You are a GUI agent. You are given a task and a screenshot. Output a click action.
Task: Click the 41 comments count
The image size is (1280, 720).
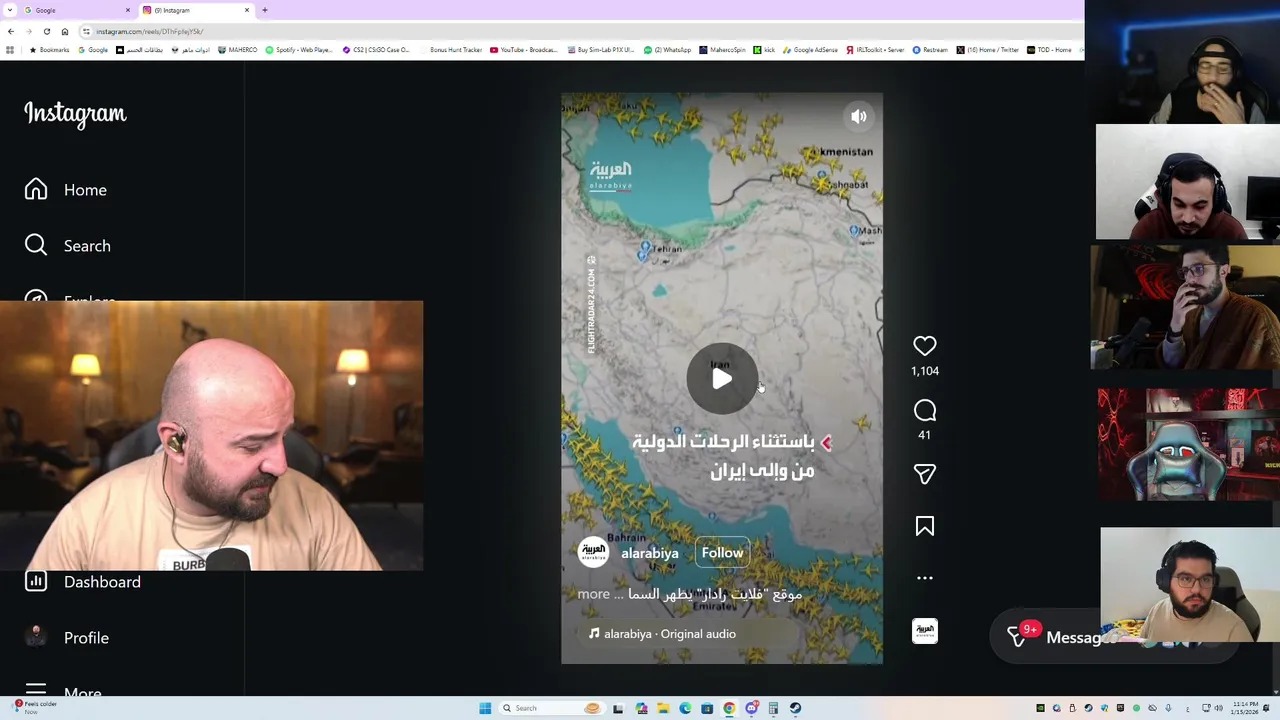[925, 435]
